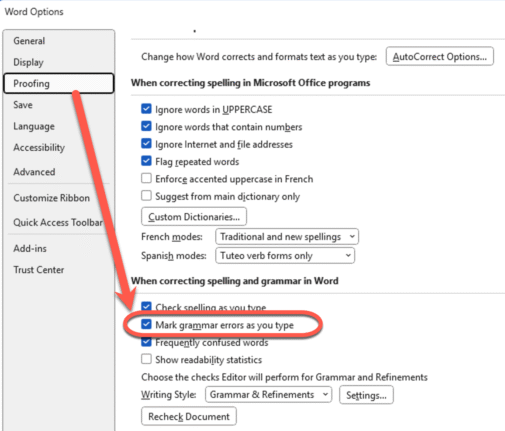Click the Recheck Document button

(x=189, y=416)
